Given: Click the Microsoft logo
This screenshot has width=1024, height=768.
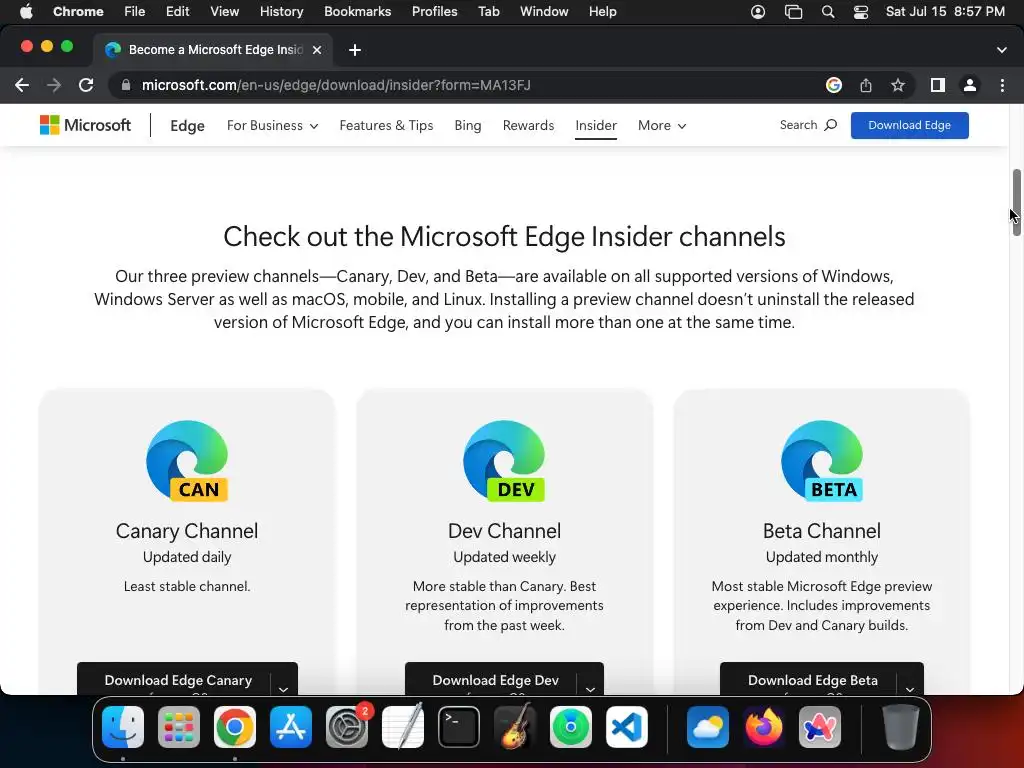Looking at the screenshot, I should click(86, 125).
